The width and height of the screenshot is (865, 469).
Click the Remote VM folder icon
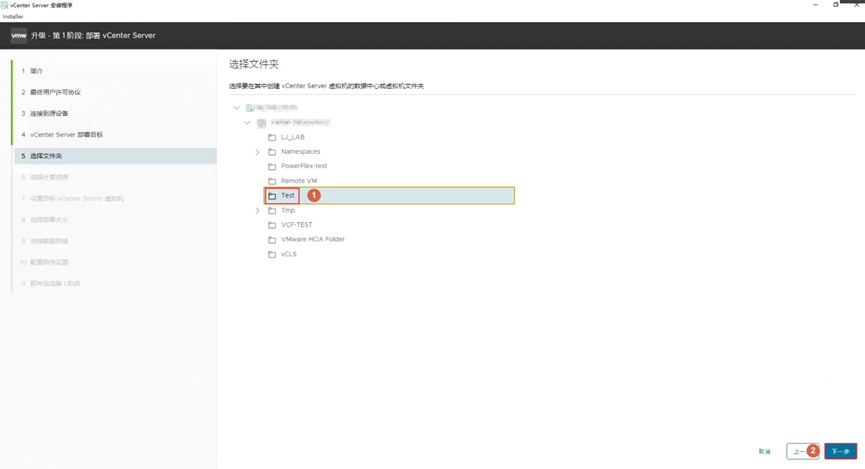pos(272,181)
